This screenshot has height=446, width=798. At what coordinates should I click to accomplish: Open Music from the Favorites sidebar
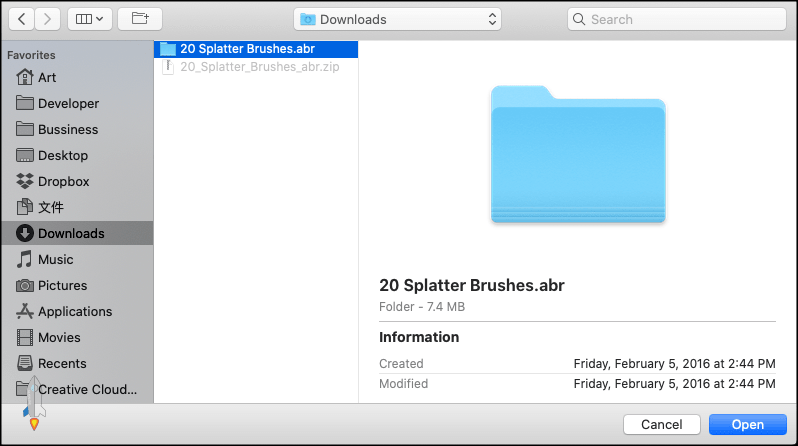point(55,259)
